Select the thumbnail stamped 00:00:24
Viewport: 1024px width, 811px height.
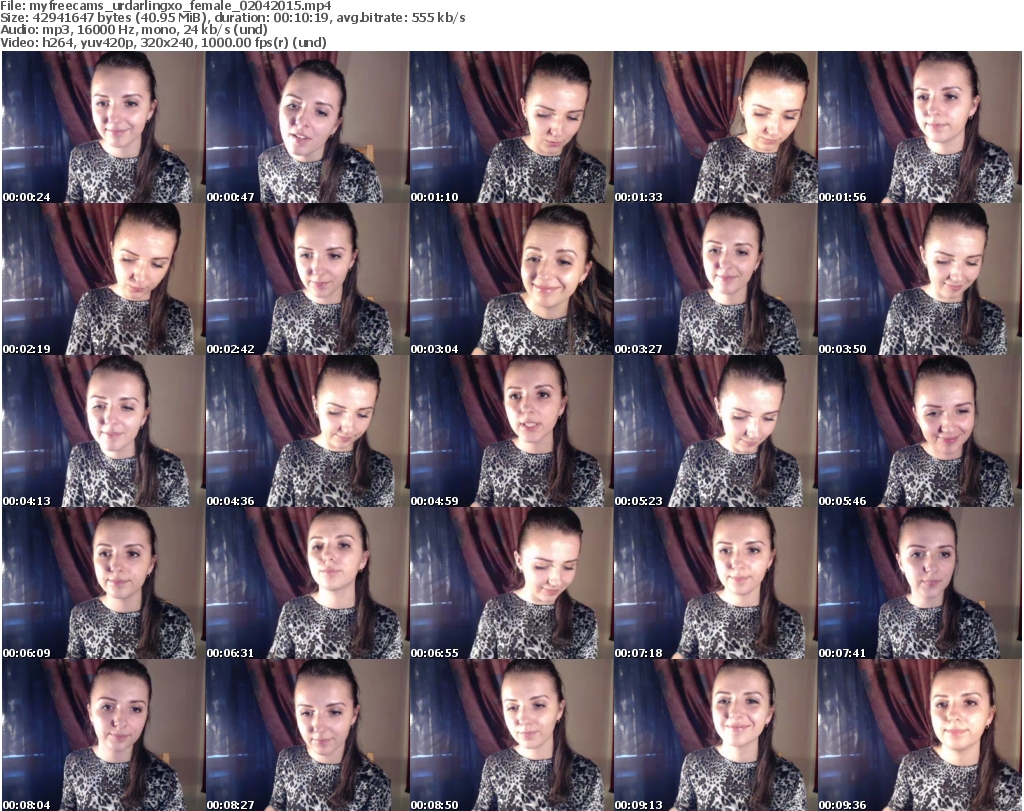point(103,127)
